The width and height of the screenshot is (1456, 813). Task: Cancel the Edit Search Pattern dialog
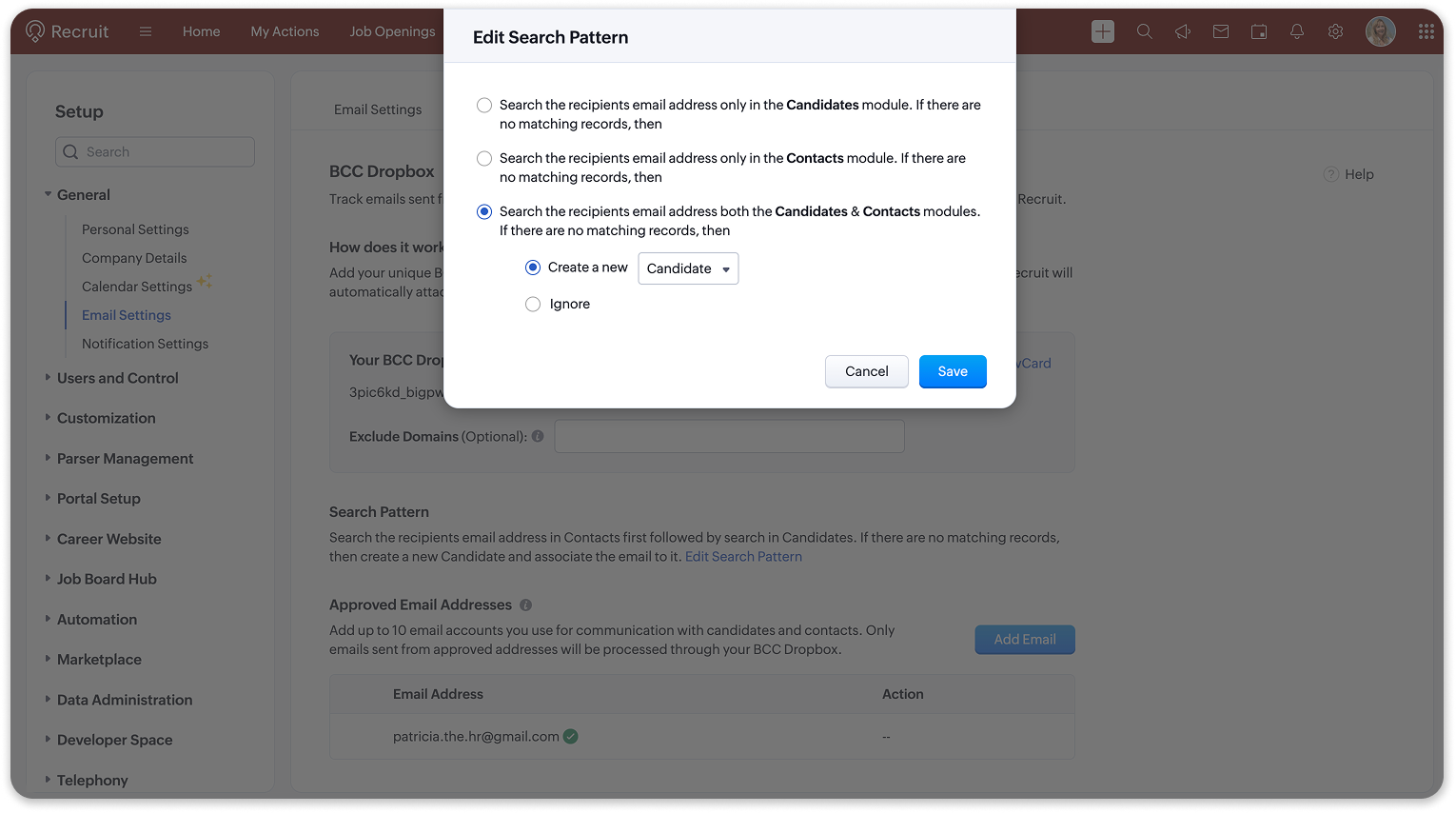tap(866, 371)
